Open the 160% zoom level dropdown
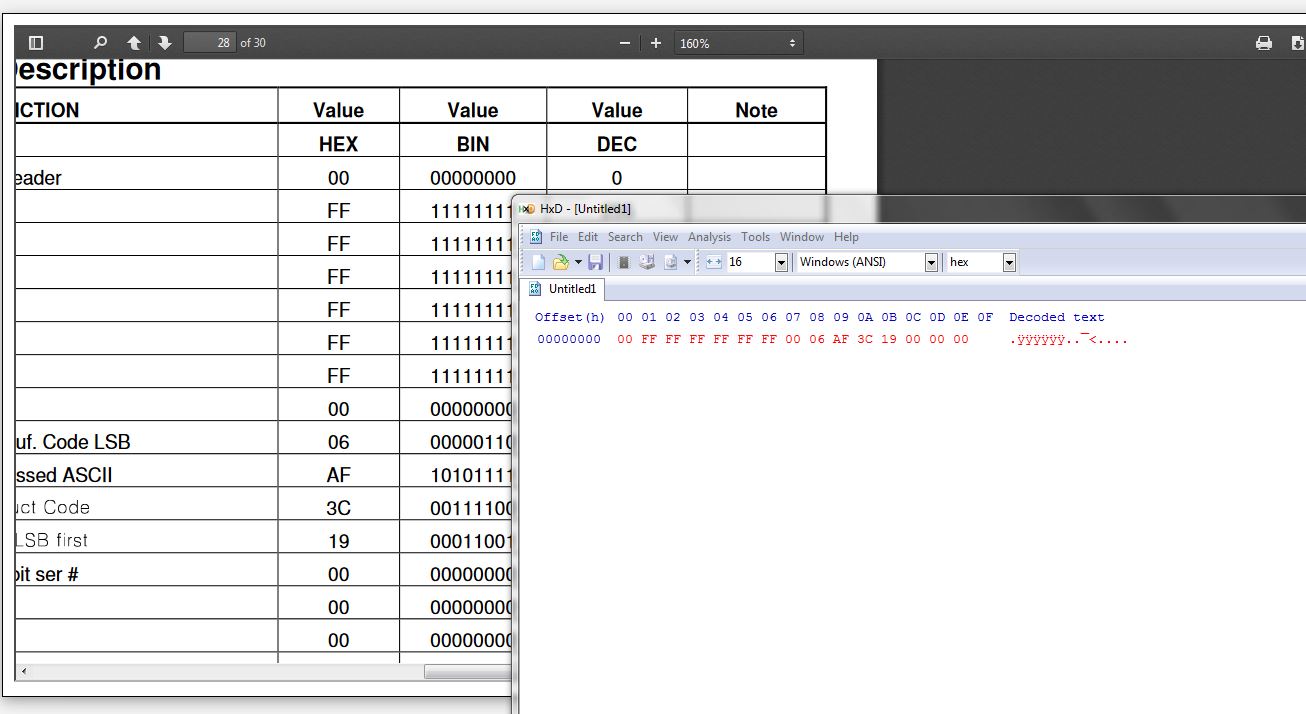 [x=738, y=43]
